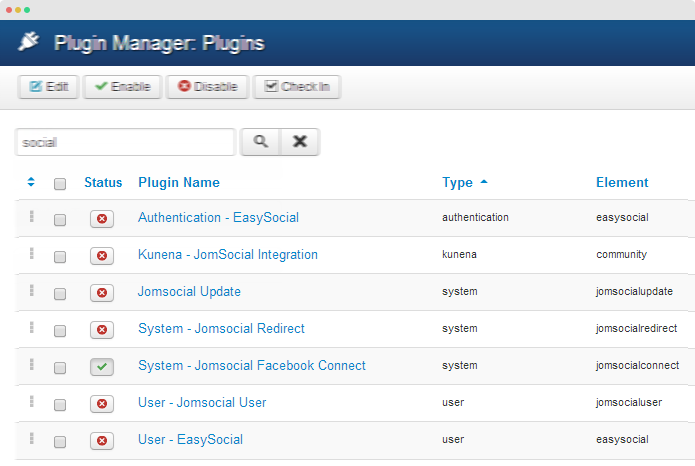Check the box for Jomsocial Update
Screen dimensions: 695x466
tap(60, 294)
